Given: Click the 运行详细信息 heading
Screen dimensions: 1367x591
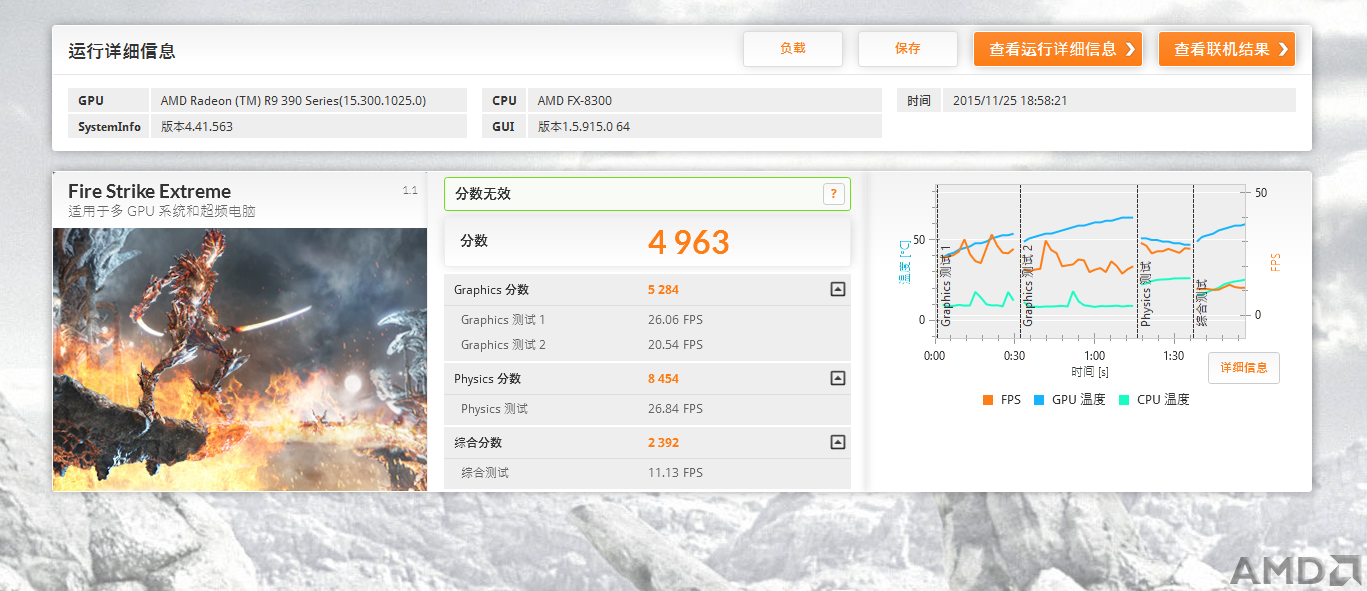Looking at the screenshot, I should click(x=122, y=52).
